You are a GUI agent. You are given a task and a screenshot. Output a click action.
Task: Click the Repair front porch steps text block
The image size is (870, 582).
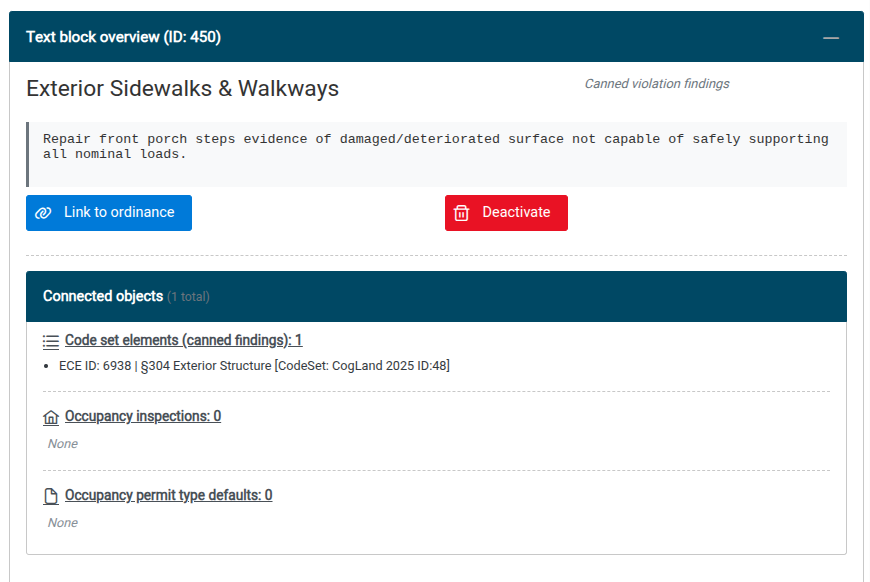[437, 154]
